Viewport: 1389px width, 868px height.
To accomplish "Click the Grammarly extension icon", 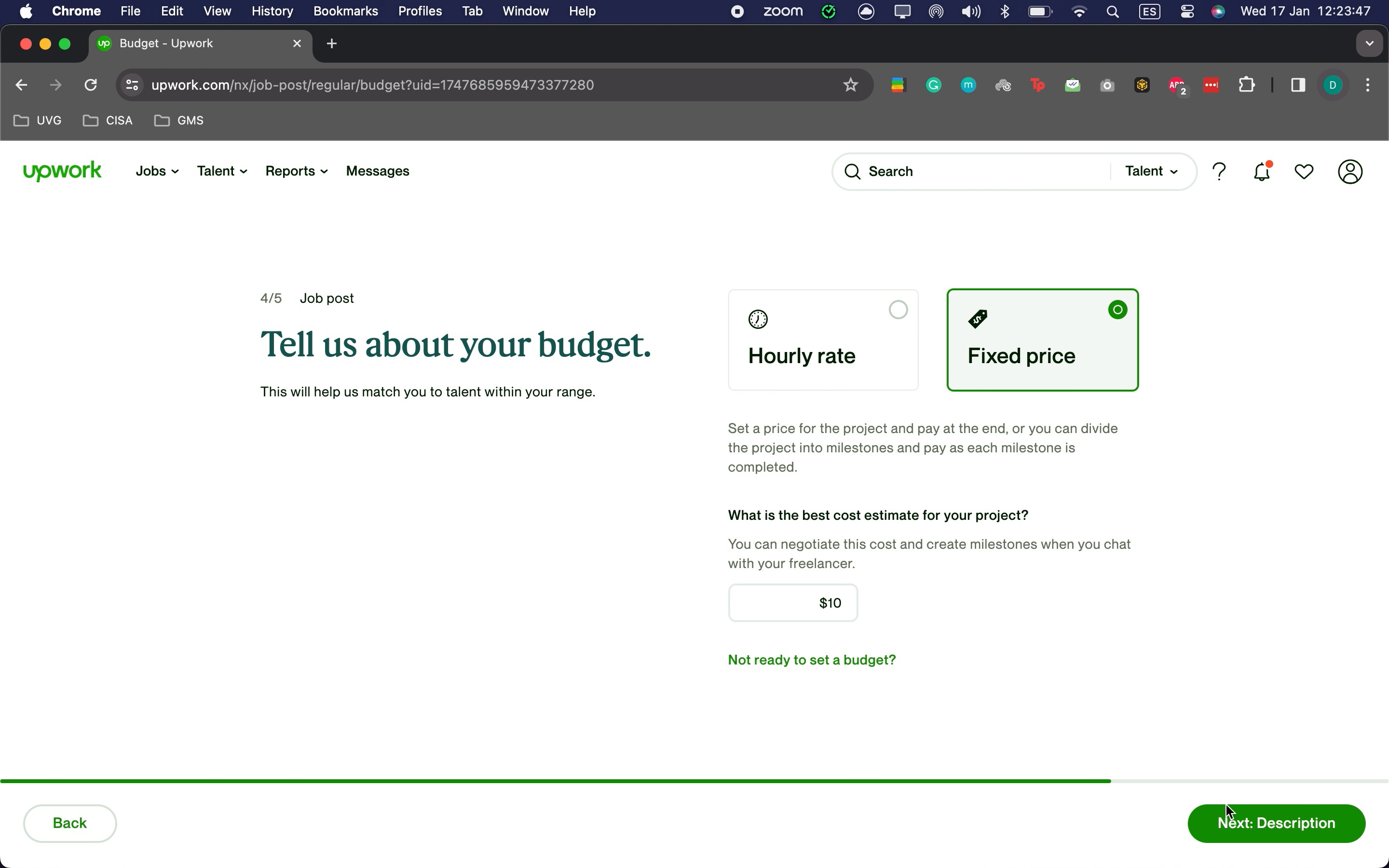I will (933, 85).
